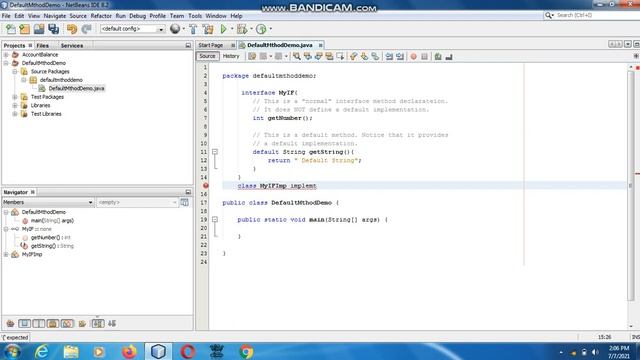Click the New Project toolbar icon

24,29
